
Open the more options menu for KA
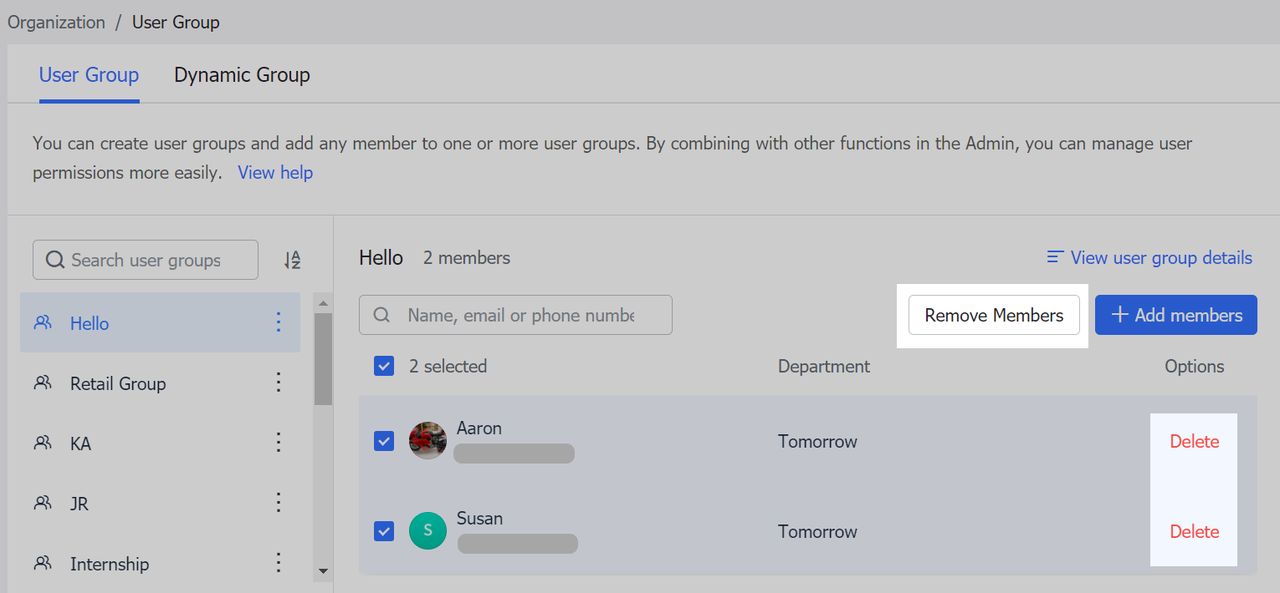[x=279, y=442]
